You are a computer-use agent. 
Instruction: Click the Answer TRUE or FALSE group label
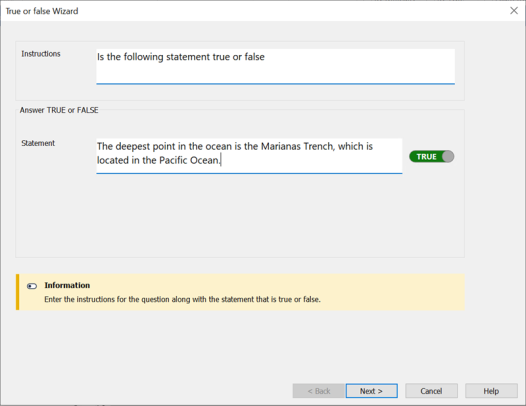59,110
